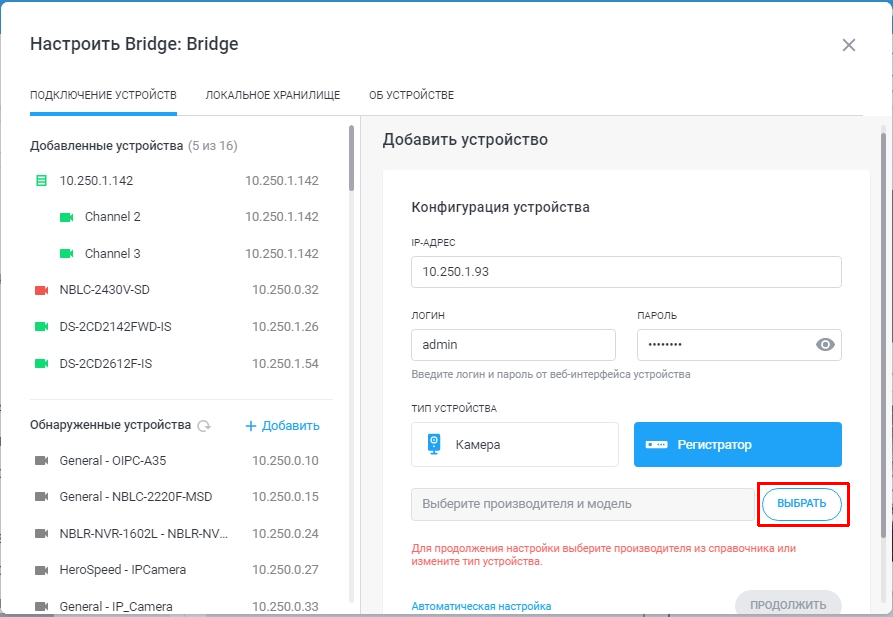The height and width of the screenshot is (617, 893).
Task: Click the address 10.250.0.32
Action: [x=285, y=290]
